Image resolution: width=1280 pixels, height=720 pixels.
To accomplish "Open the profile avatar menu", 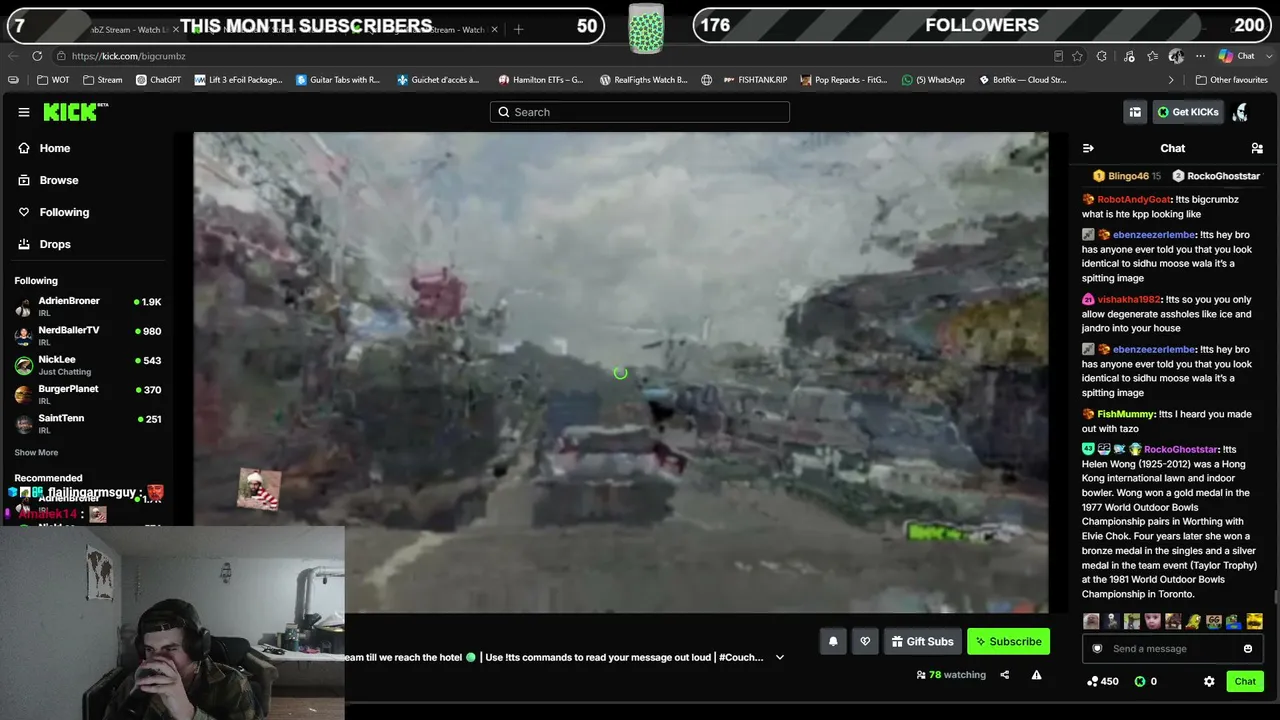I will (1241, 112).
